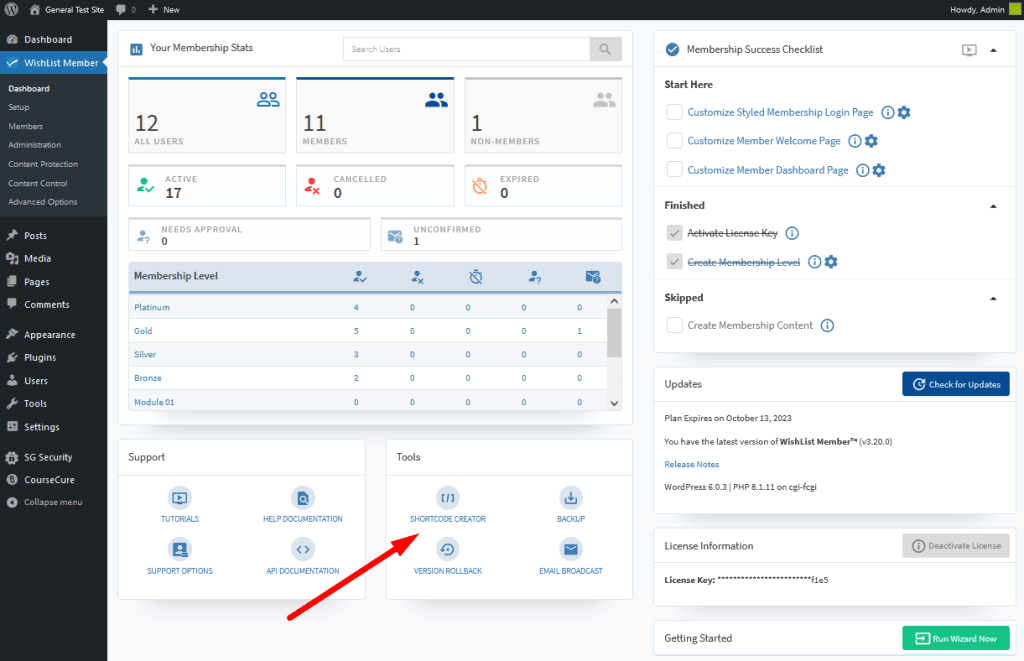Focus the Search Users input field
Screen dimensions: 1024x661
(x=466, y=49)
